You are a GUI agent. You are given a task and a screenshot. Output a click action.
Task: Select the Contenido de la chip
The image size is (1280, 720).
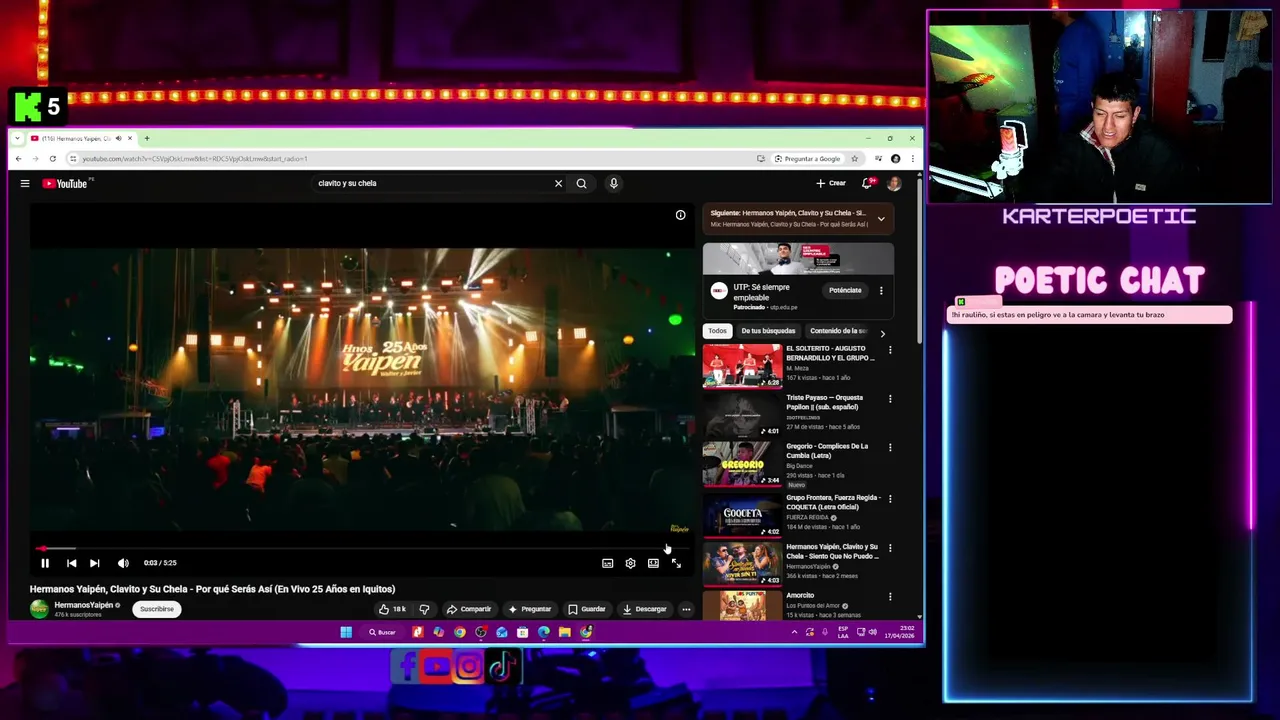838,331
